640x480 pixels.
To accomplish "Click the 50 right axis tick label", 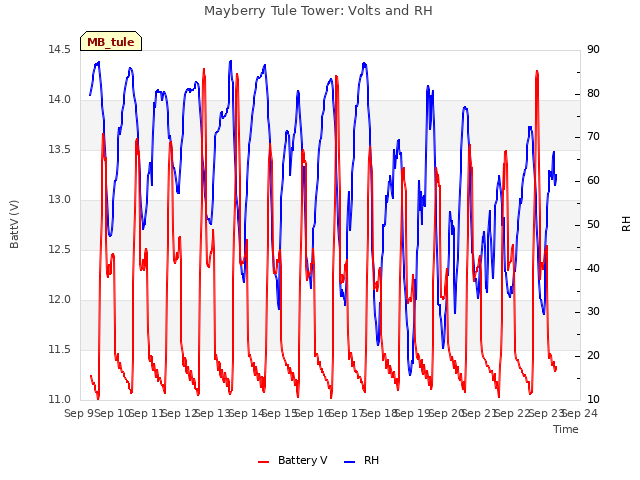I will (593, 224).
